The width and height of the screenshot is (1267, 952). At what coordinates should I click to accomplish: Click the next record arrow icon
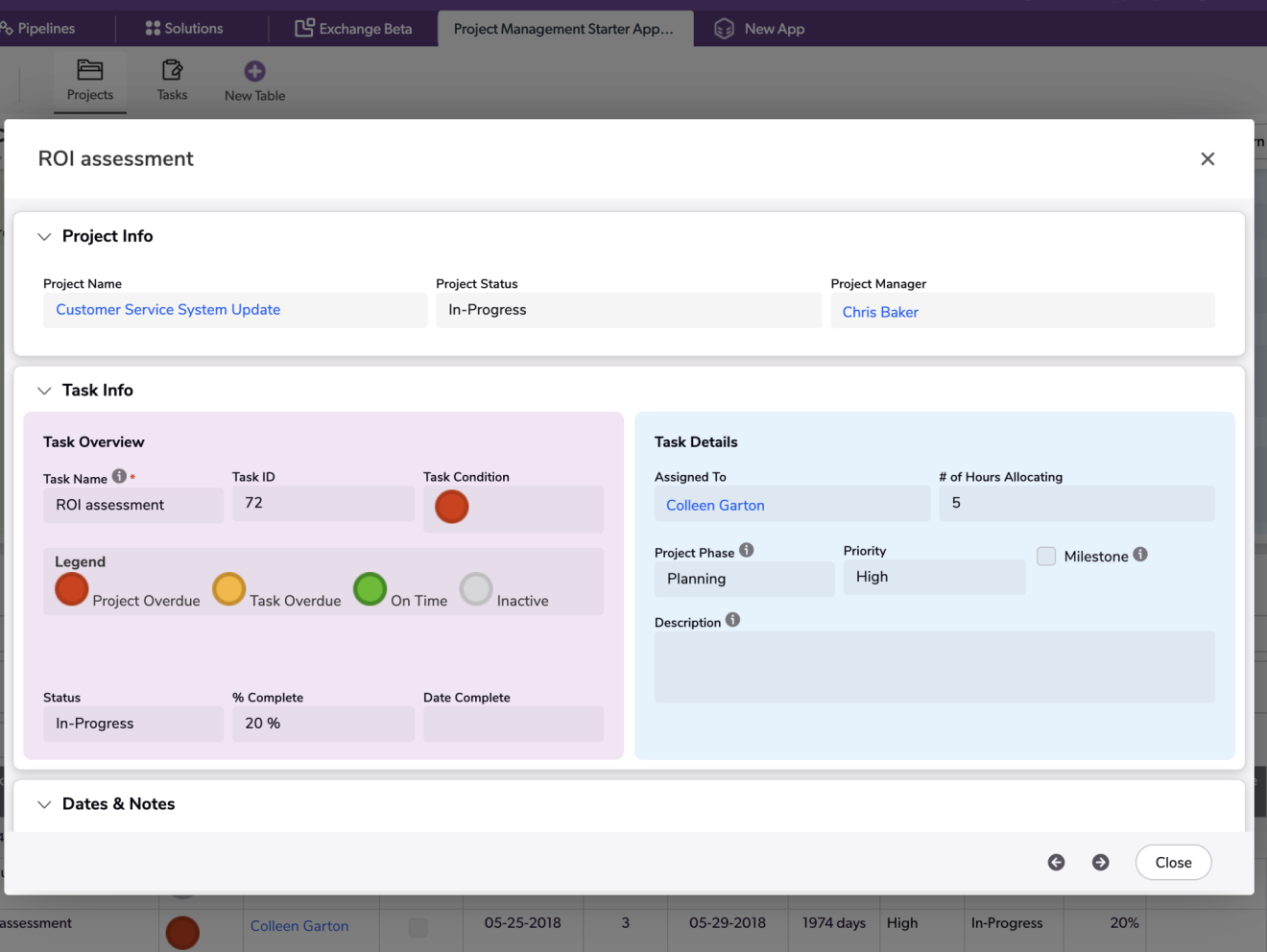(1100, 863)
